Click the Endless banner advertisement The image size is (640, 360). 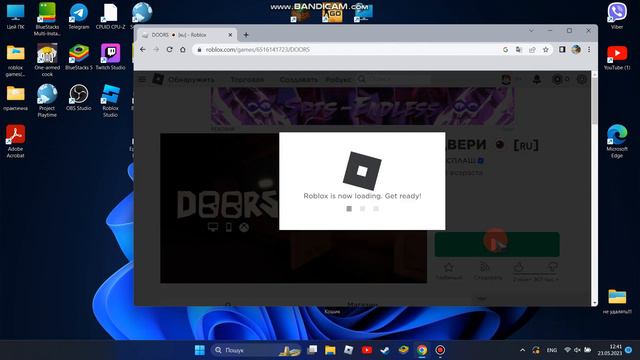pyautogui.click(x=362, y=107)
